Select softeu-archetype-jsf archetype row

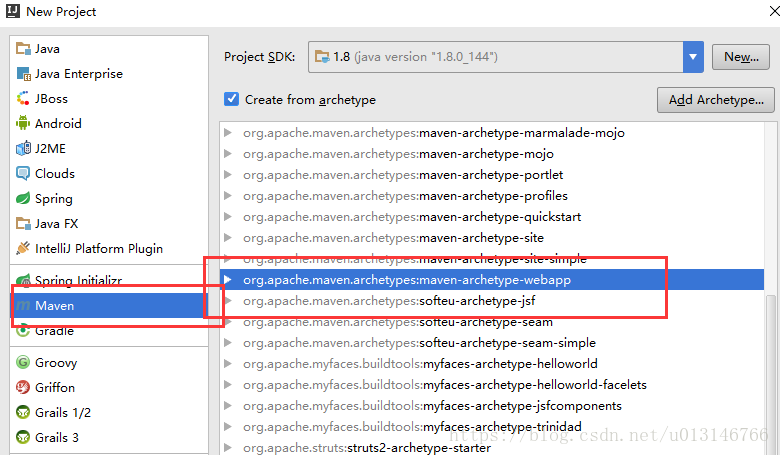pyautogui.click(x=491, y=300)
